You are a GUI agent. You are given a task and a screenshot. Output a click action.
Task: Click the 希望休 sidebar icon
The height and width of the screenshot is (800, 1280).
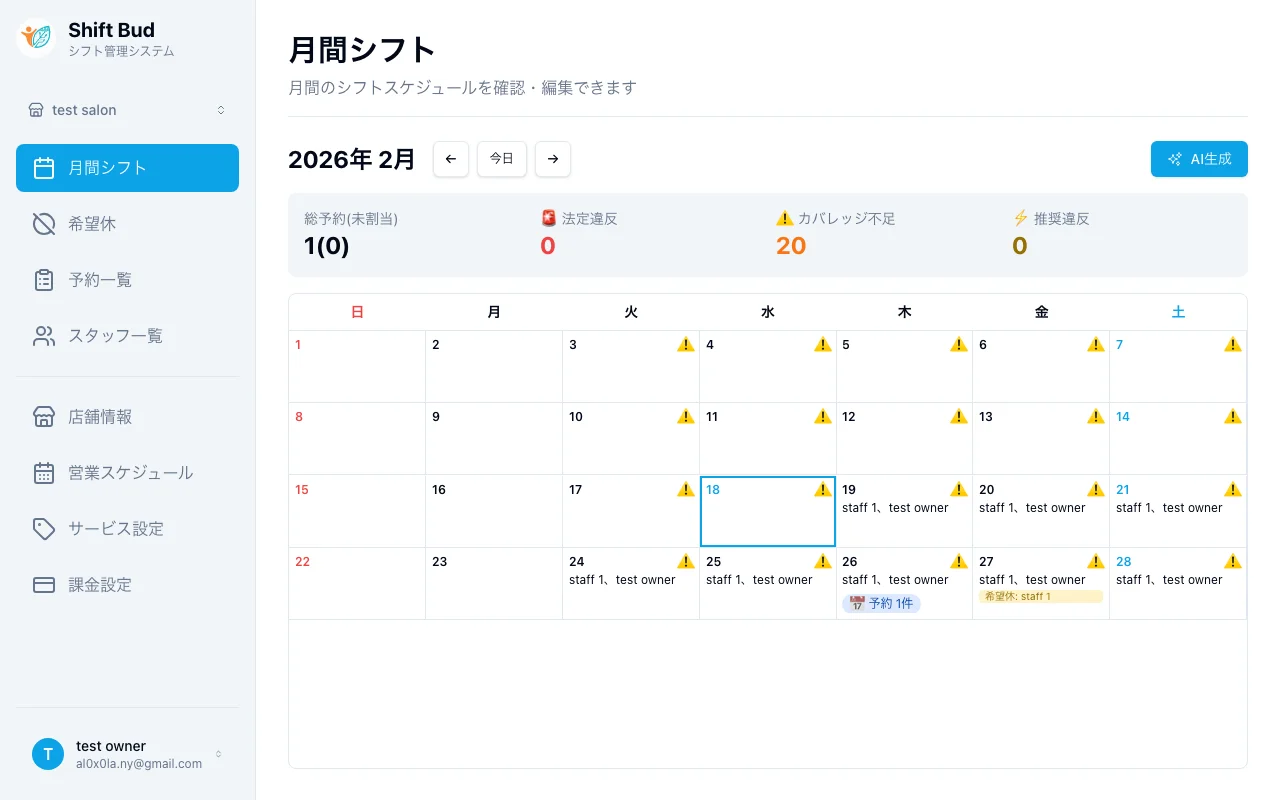pos(44,224)
